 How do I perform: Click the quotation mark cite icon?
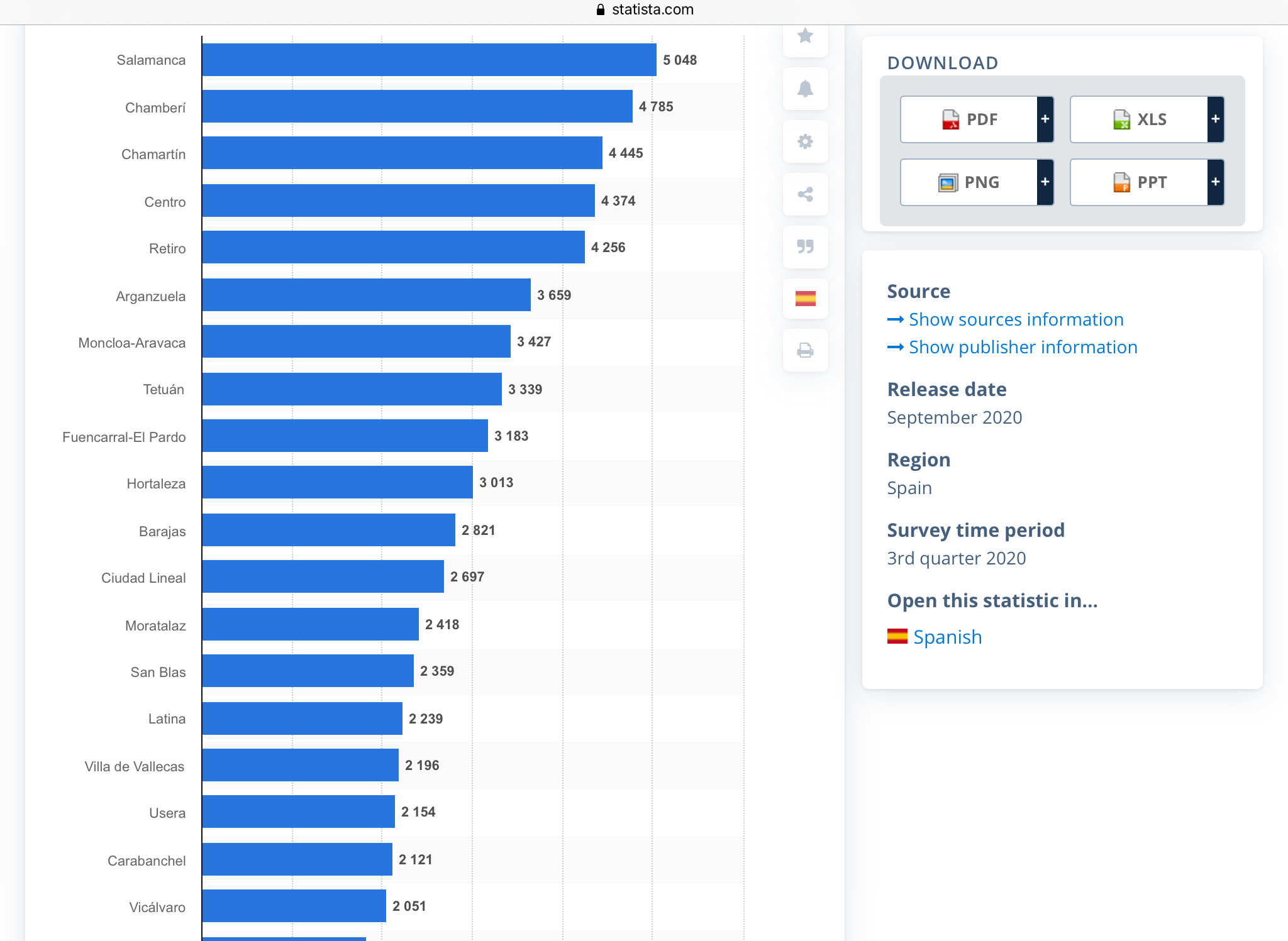805,246
